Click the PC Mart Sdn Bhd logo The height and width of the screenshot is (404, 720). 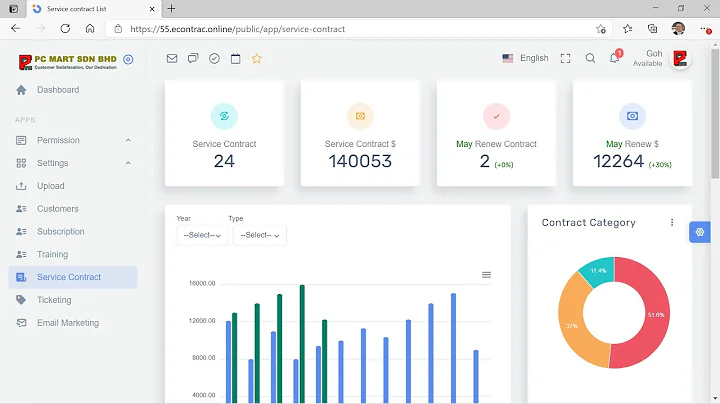pyautogui.click(x=68, y=62)
